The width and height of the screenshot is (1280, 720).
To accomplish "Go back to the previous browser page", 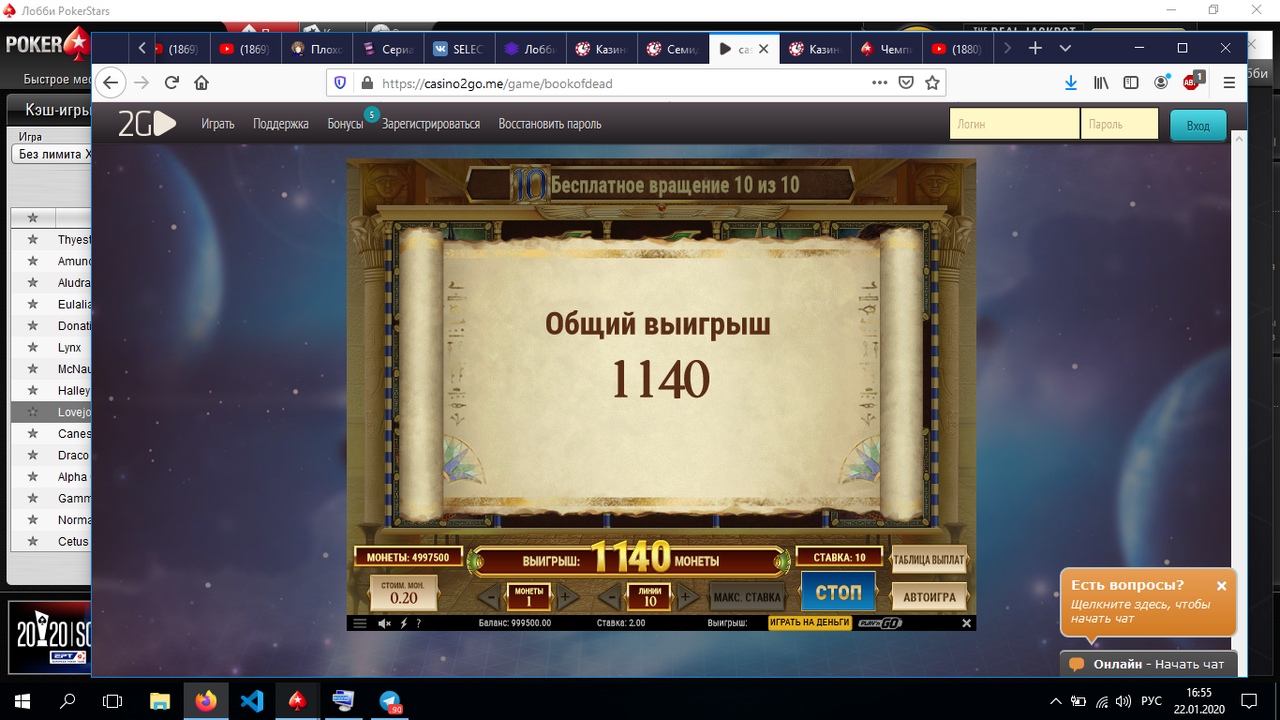I will pos(110,83).
